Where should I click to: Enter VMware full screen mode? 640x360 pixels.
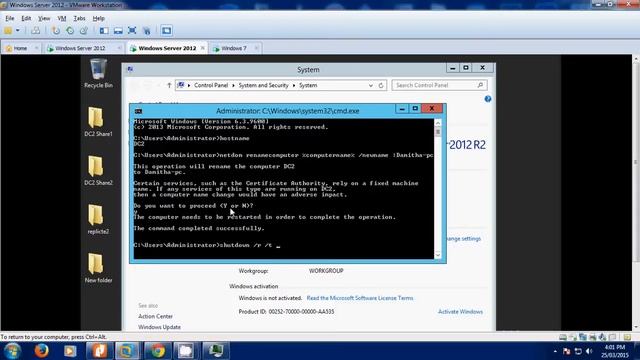coord(132,31)
